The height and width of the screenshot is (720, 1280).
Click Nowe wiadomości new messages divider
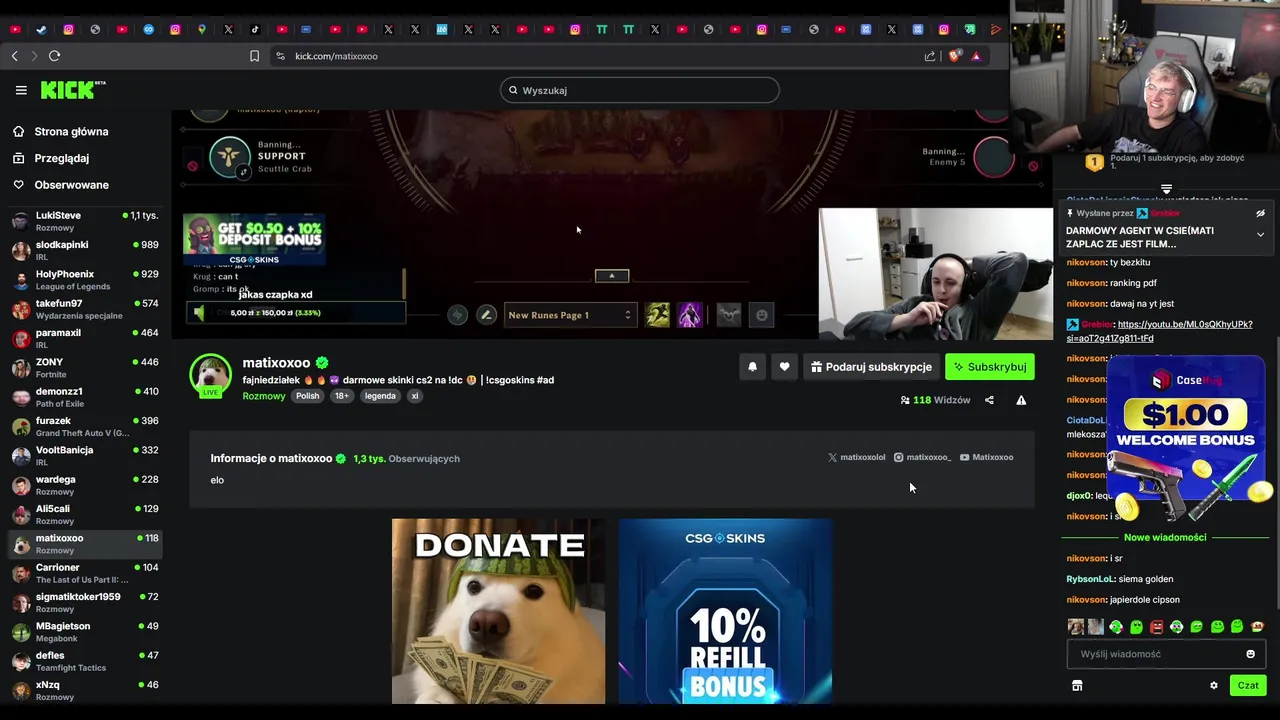pyautogui.click(x=1165, y=537)
